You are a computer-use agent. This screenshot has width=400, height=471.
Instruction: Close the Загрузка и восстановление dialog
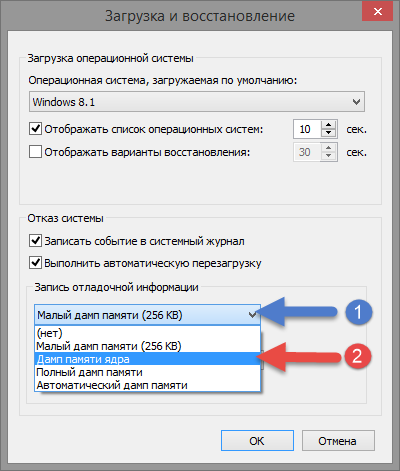[377, 12]
